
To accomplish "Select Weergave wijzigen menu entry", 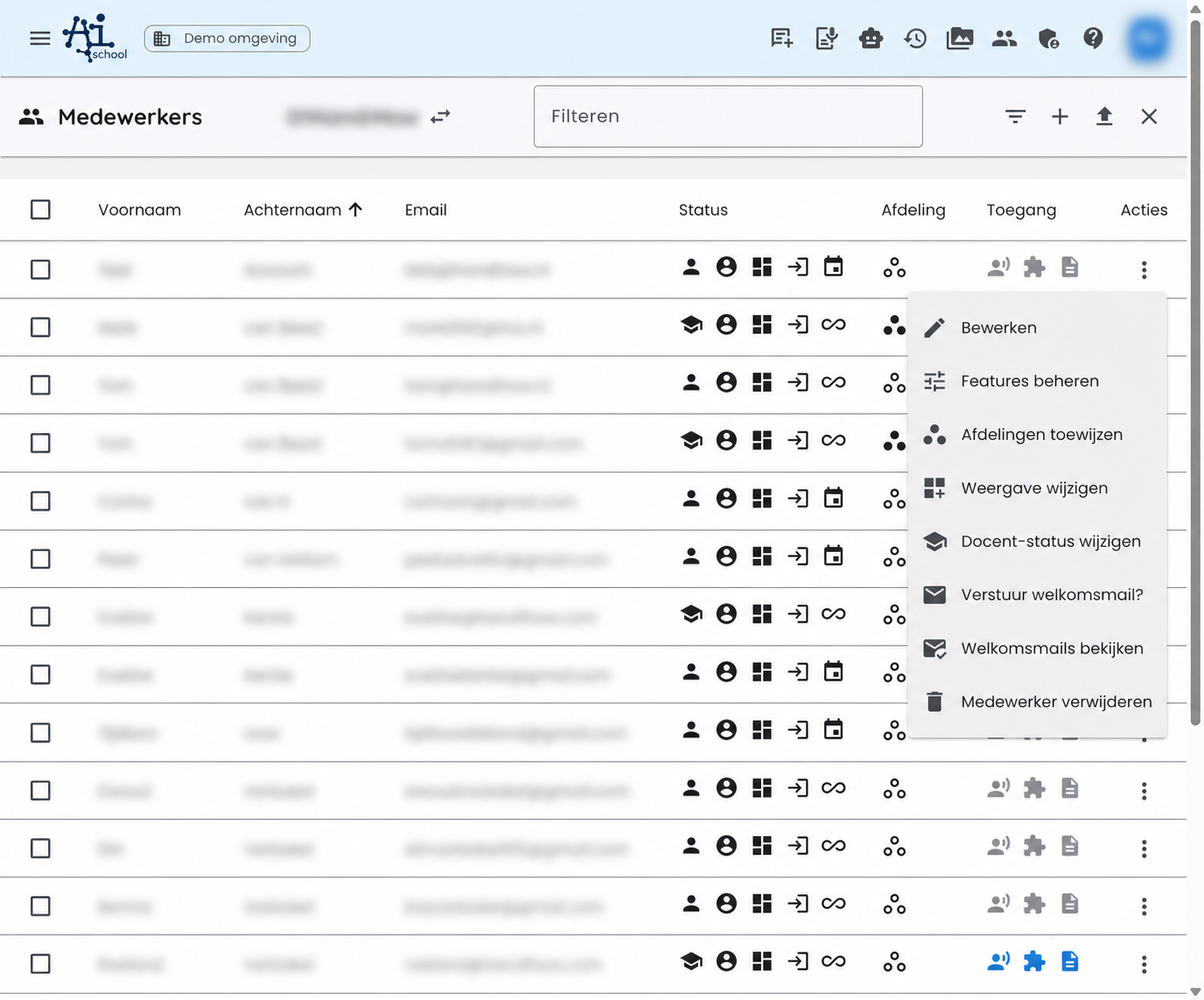I will (1037, 488).
